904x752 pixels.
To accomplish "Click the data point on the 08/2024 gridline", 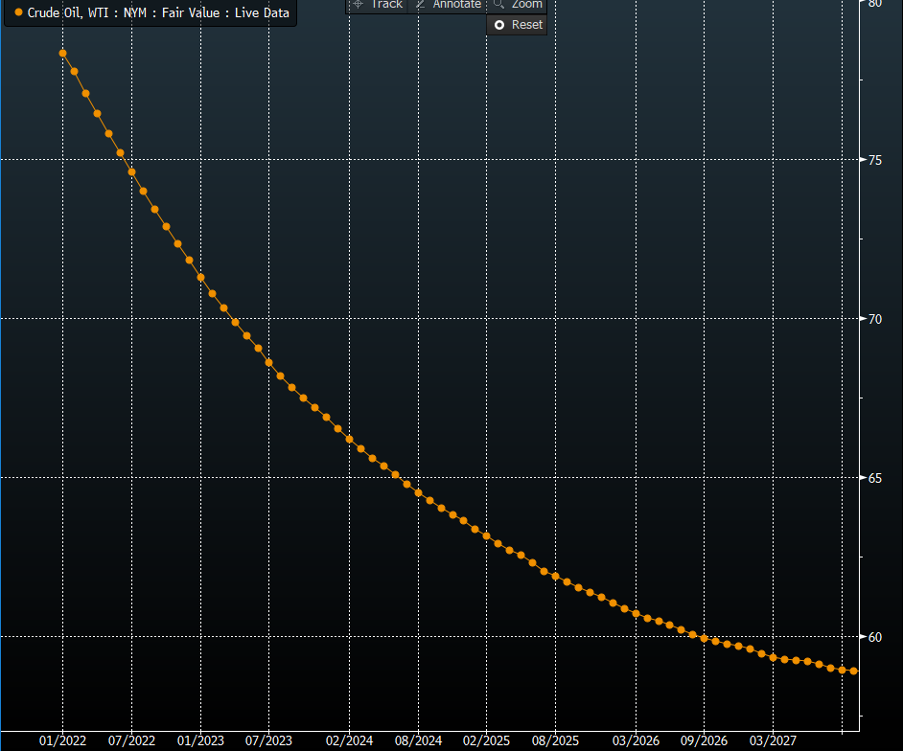I will point(419,493).
